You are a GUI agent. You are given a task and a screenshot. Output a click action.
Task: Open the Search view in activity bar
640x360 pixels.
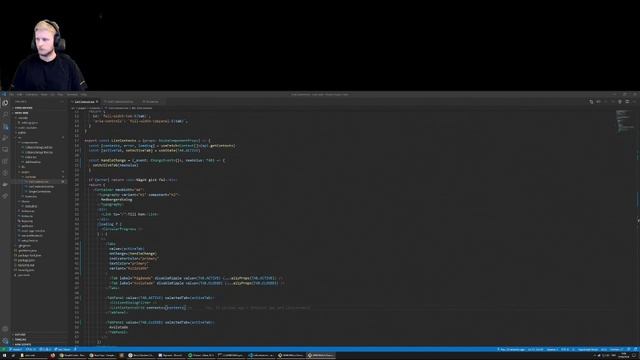coord(5,115)
